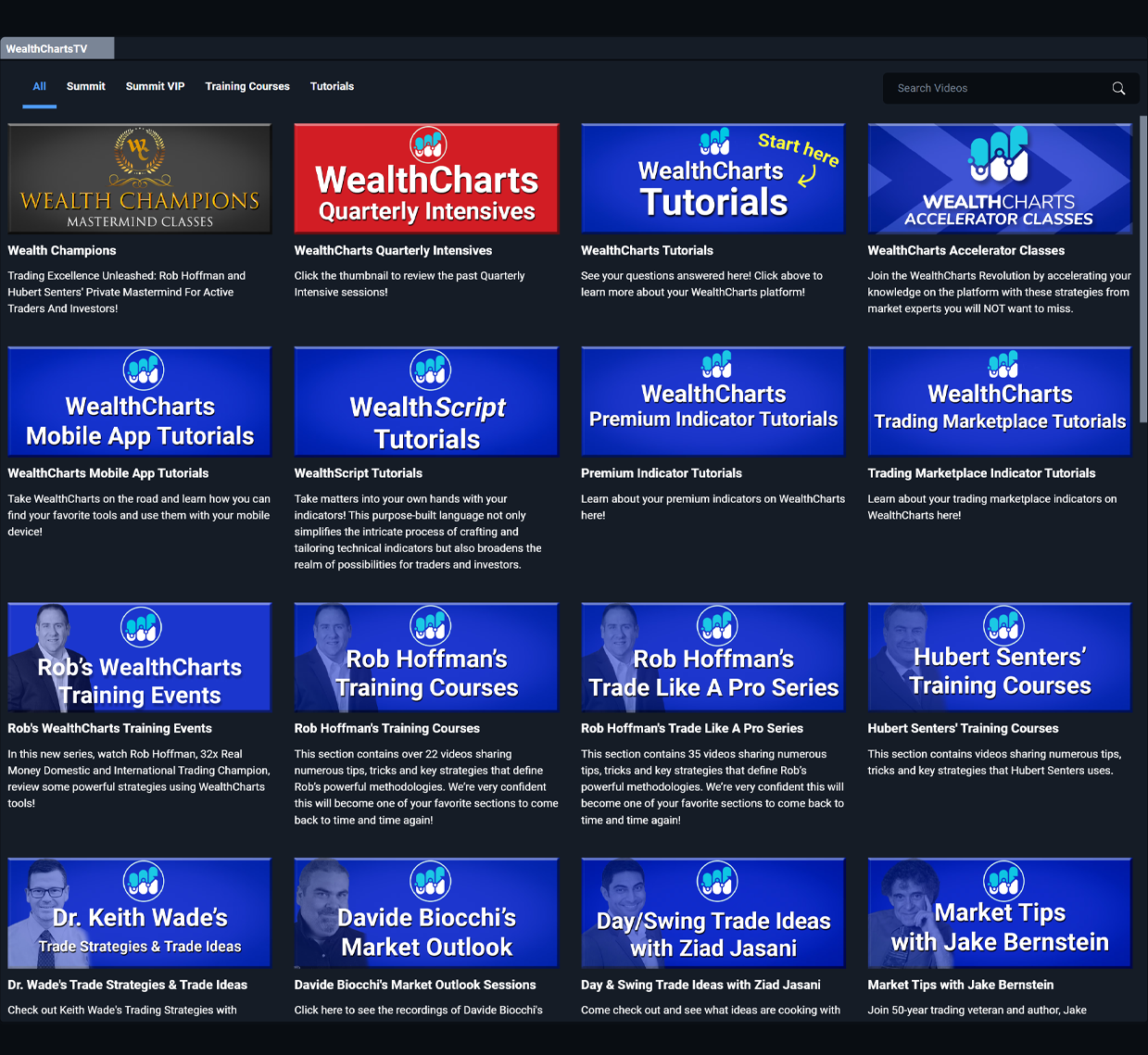Click text 'This section contains over 22 videos sharing'
1148x1055 pixels.
click(x=403, y=754)
